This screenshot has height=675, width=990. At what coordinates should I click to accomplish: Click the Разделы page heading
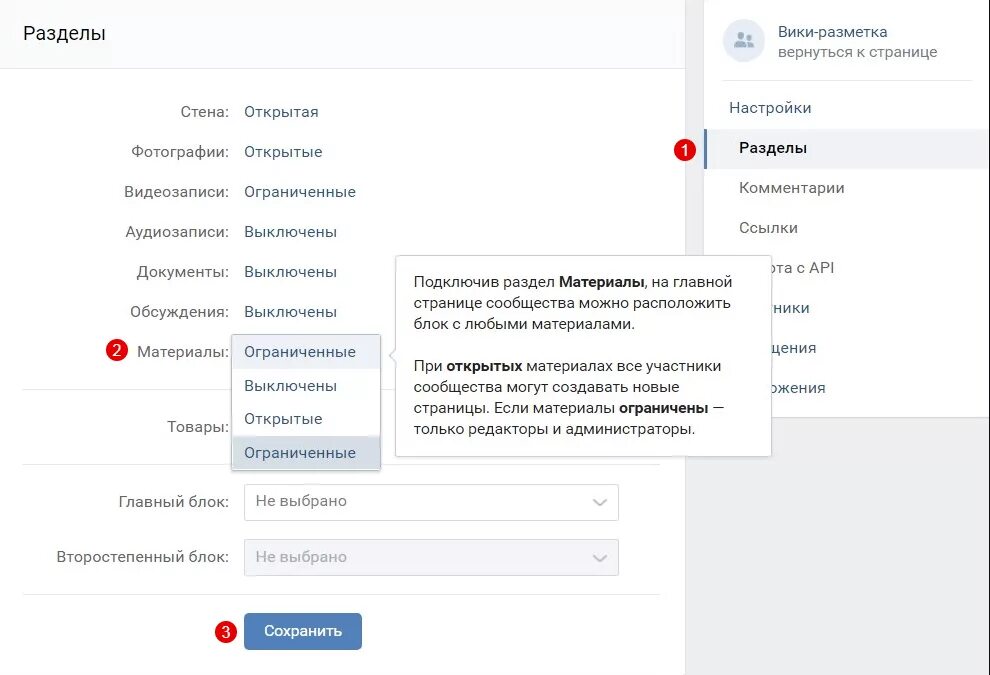point(64,33)
